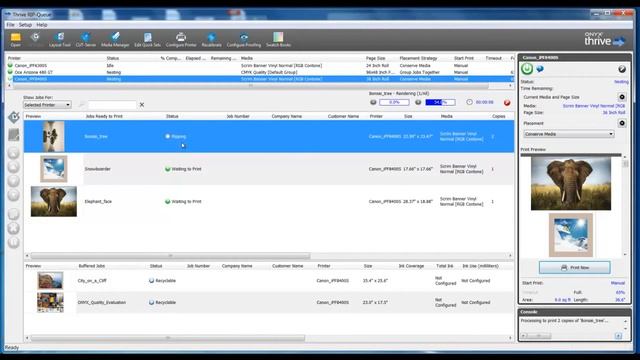Click the Print Preview vertical scrollbar
The width and height of the screenshot is (640, 360).
pos(625,205)
